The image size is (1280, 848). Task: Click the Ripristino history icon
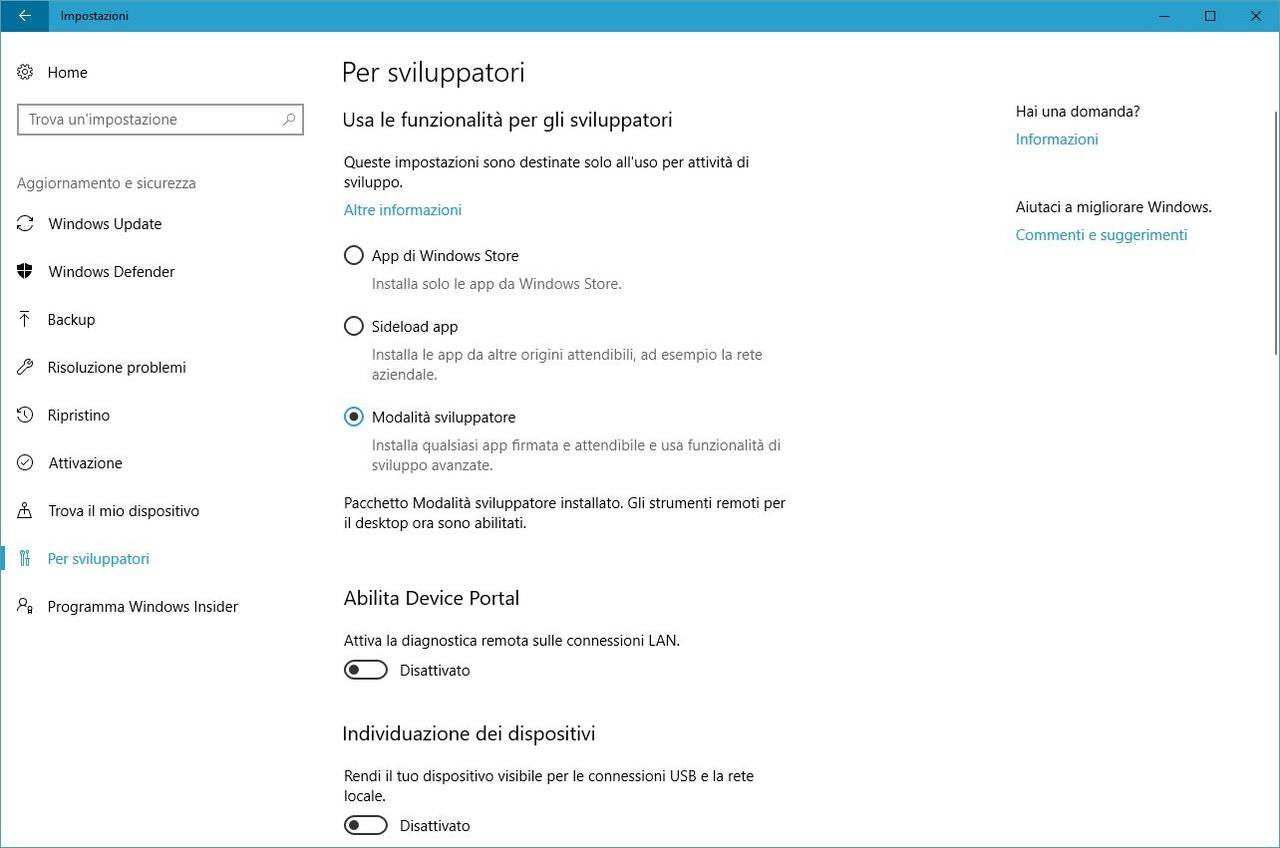(x=26, y=415)
